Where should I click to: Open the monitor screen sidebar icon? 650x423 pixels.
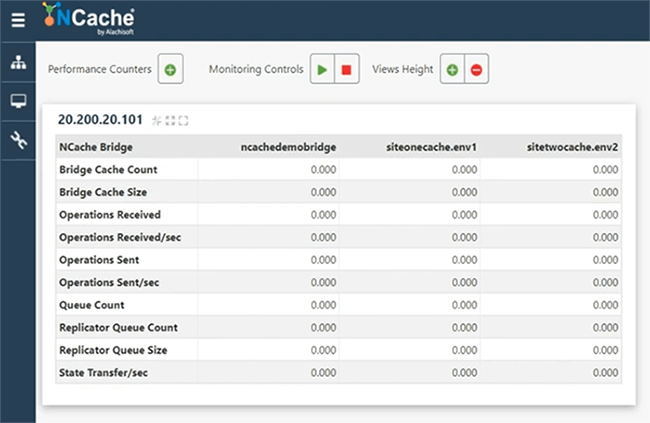click(18, 101)
